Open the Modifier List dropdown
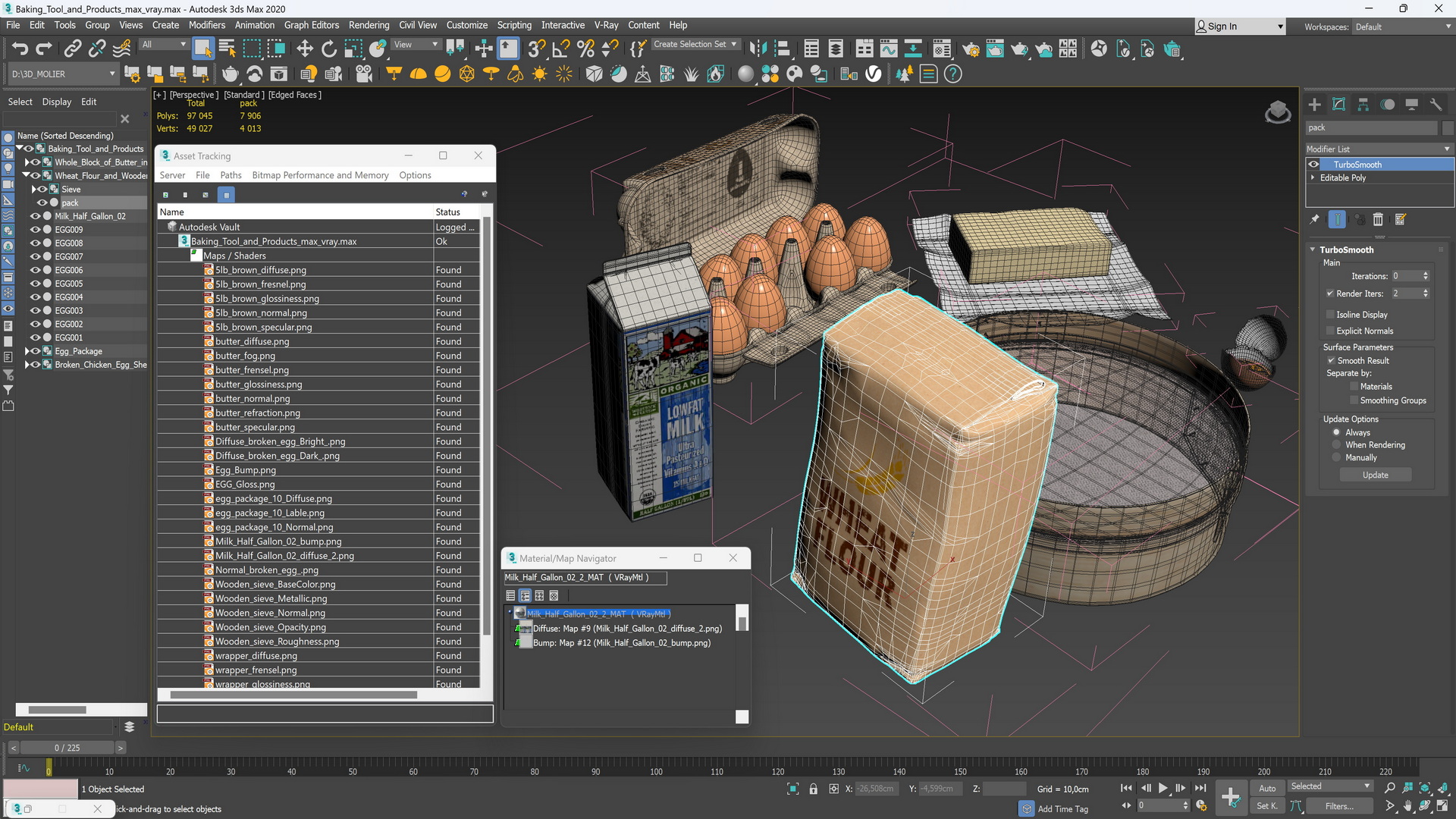Viewport: 1456px width, 819px height. tap(1377, 149)
